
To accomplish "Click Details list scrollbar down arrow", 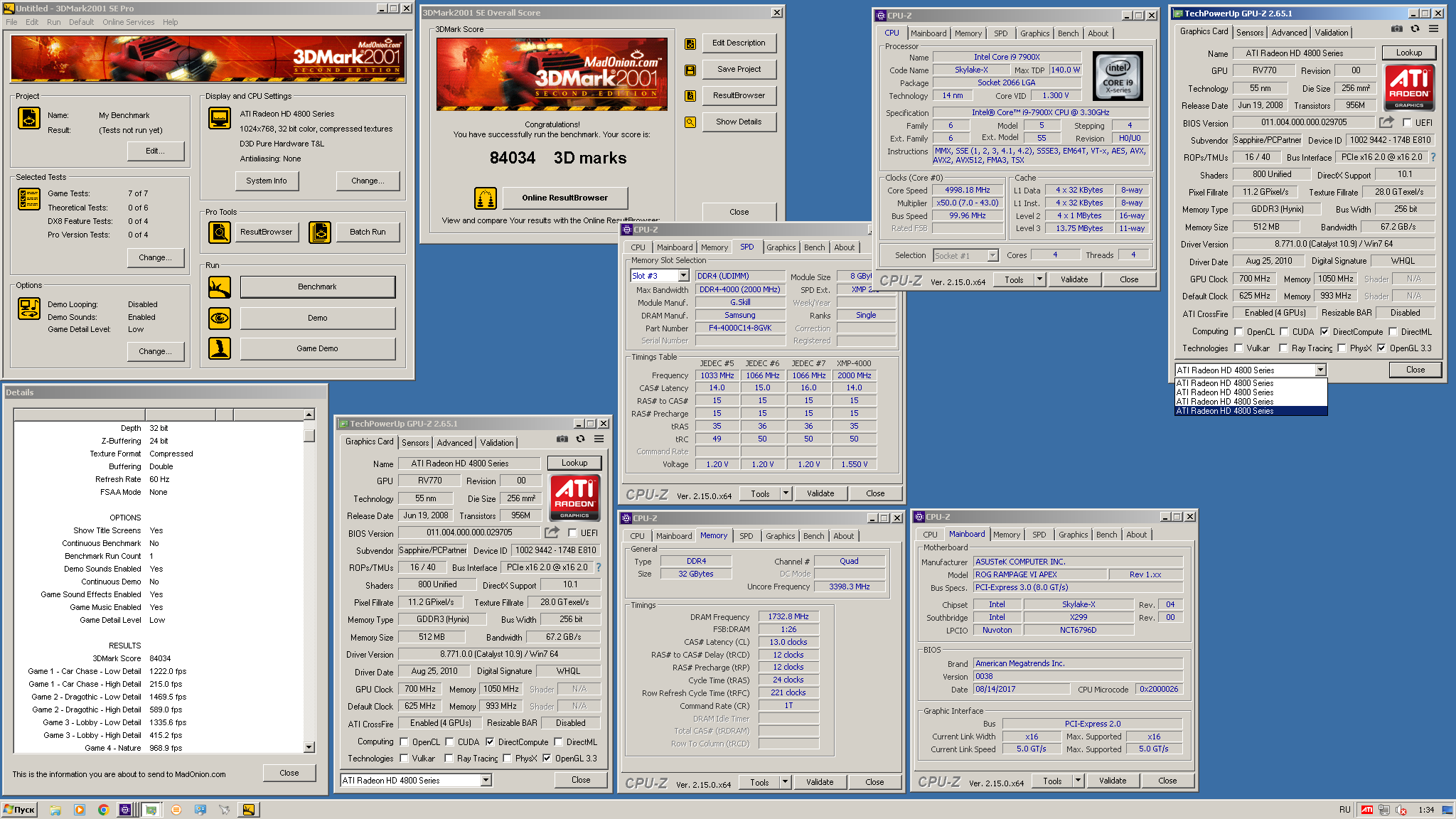I will [309, 747].
